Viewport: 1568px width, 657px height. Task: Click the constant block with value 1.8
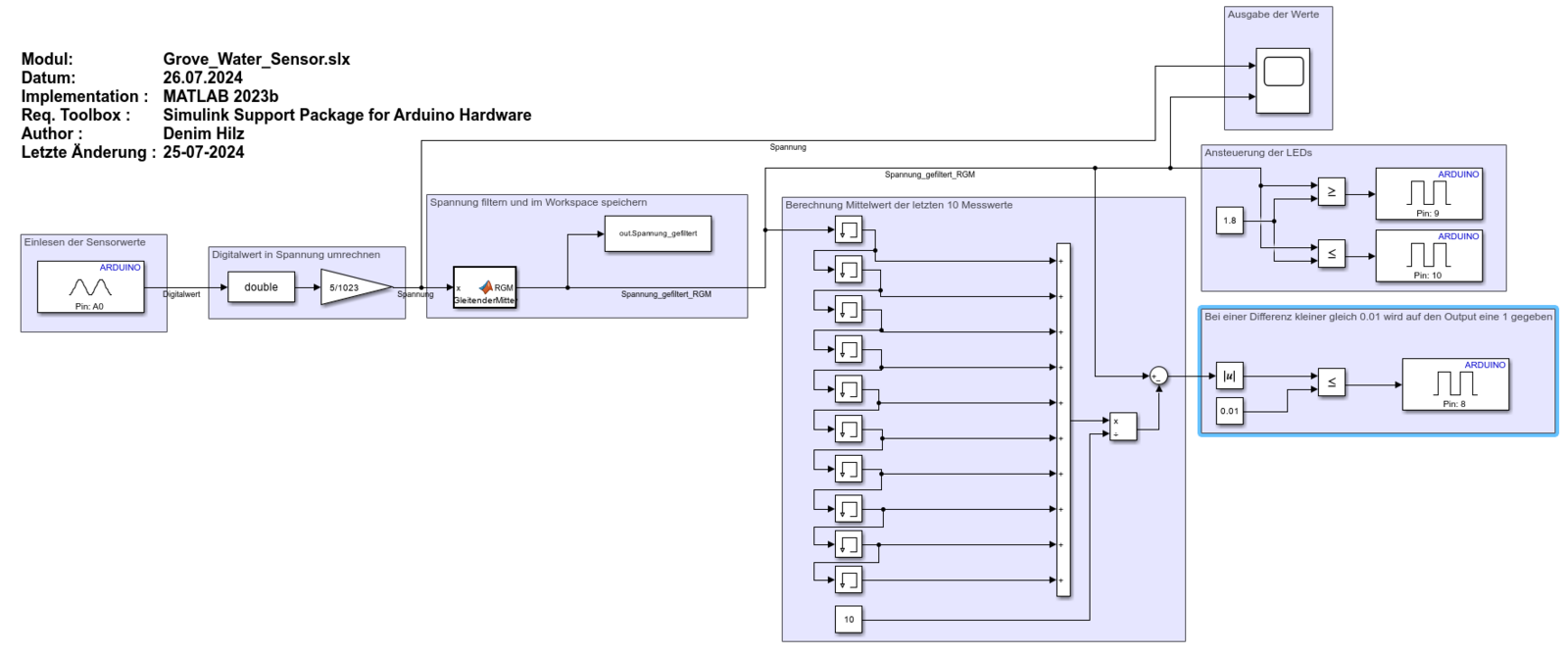[1229, 221]
